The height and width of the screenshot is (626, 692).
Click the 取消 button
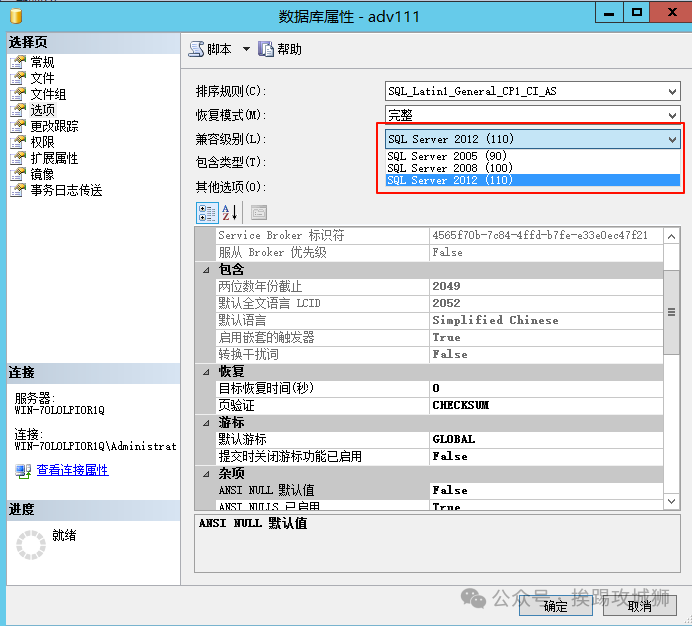point(640,606)
